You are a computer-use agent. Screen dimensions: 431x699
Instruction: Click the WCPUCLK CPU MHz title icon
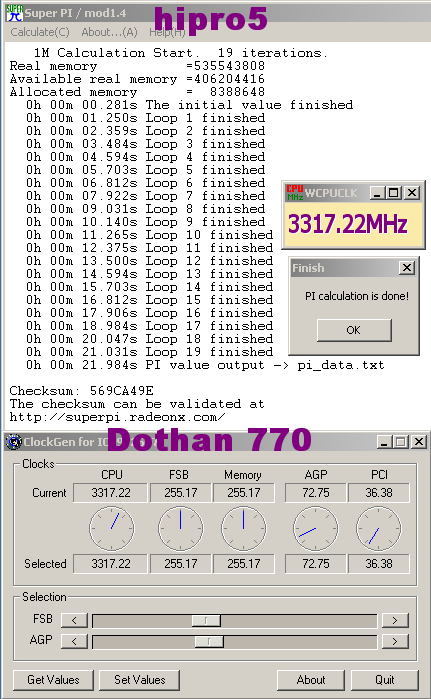pos(295,193)
